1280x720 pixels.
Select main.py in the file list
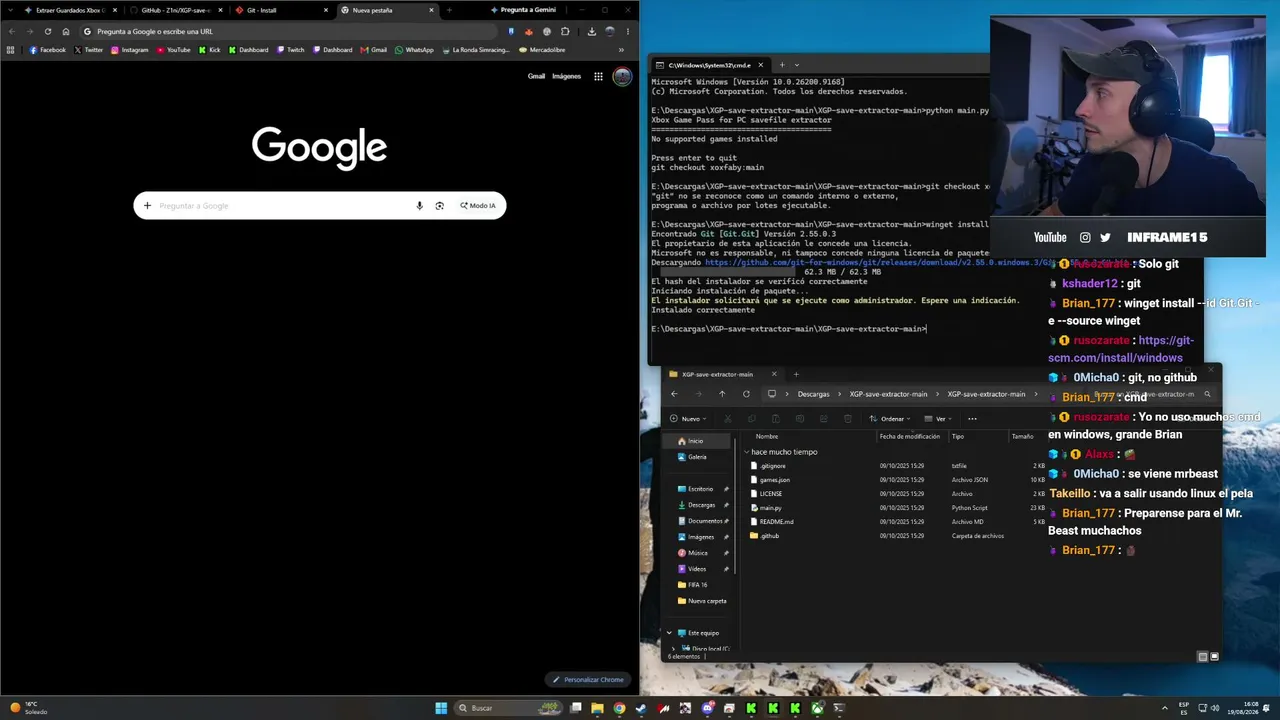[770, 508]
